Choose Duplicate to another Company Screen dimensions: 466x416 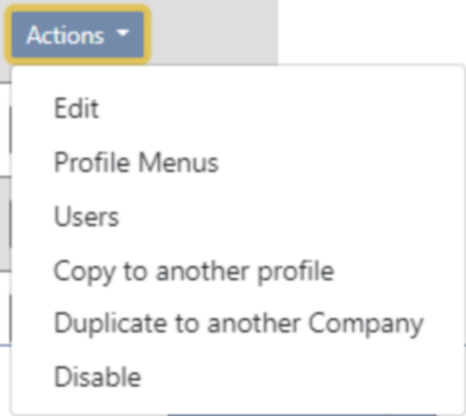[239, 324]
